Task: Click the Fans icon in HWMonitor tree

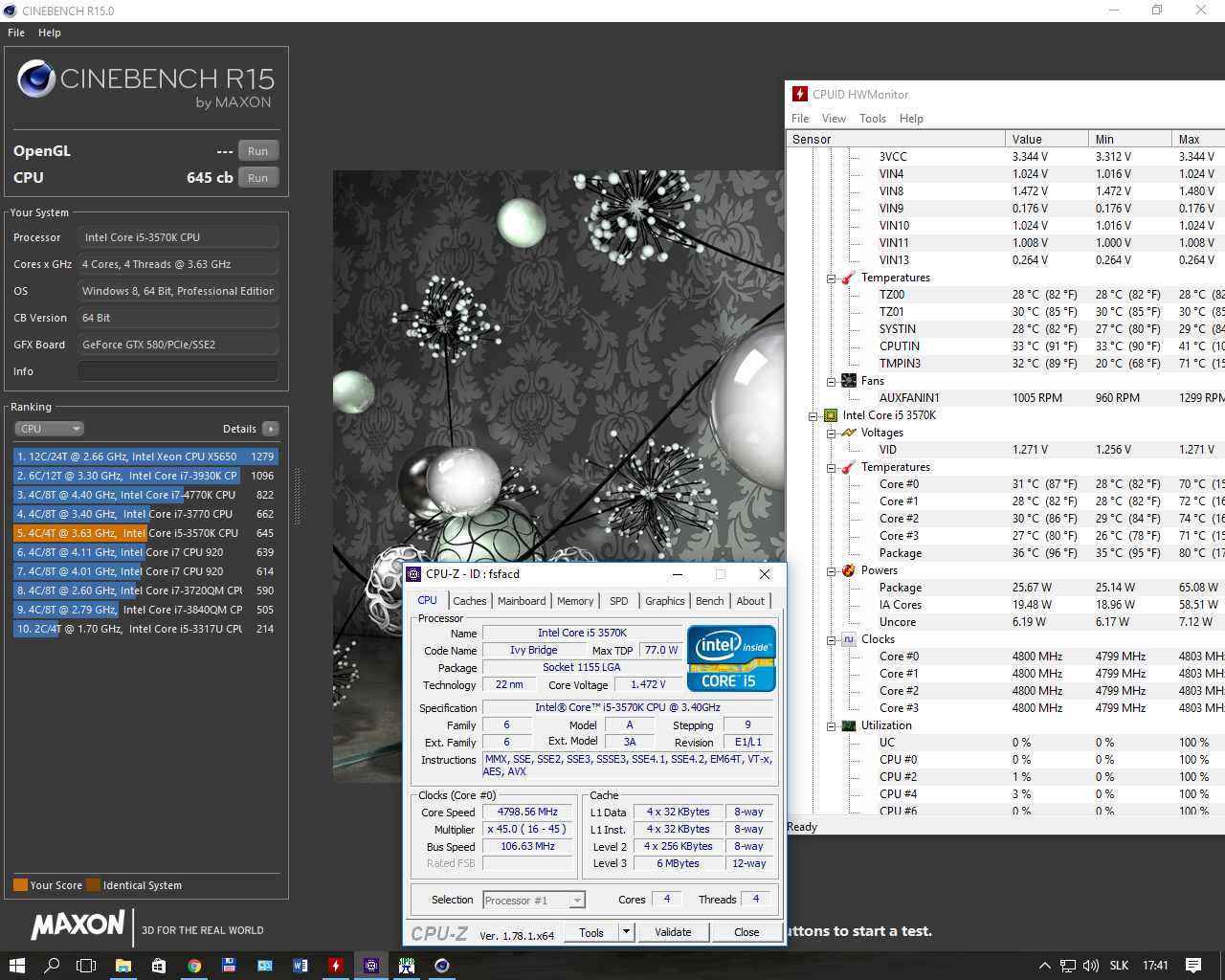Action: point(849,381)
